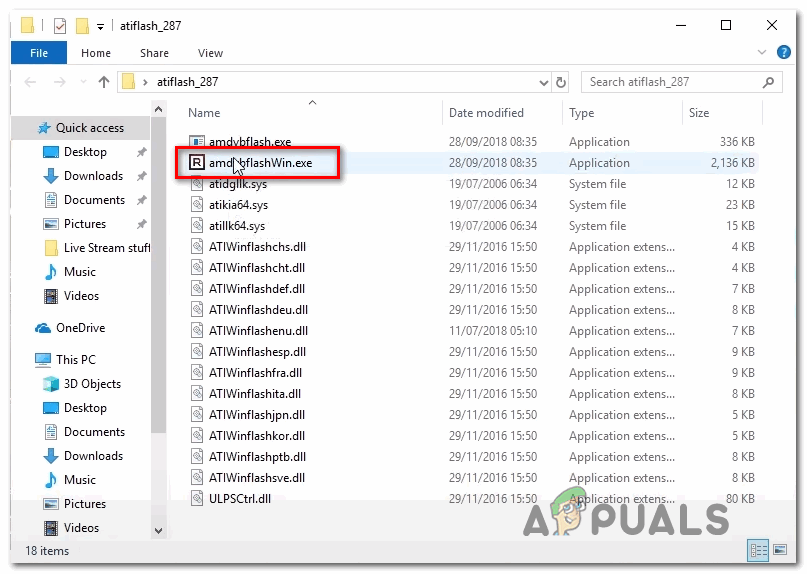Unpin Documents via its pin icon

coord(142,200)
